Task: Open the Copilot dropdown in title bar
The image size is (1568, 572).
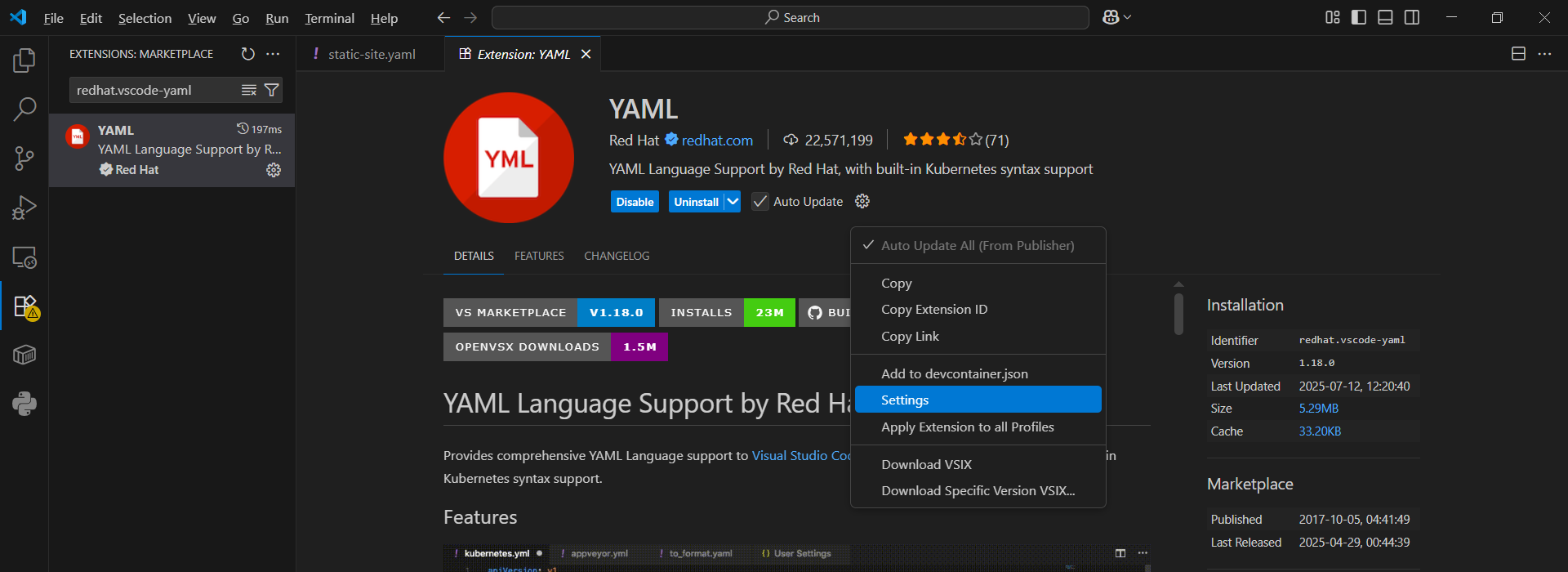Action: (1116, 17)
